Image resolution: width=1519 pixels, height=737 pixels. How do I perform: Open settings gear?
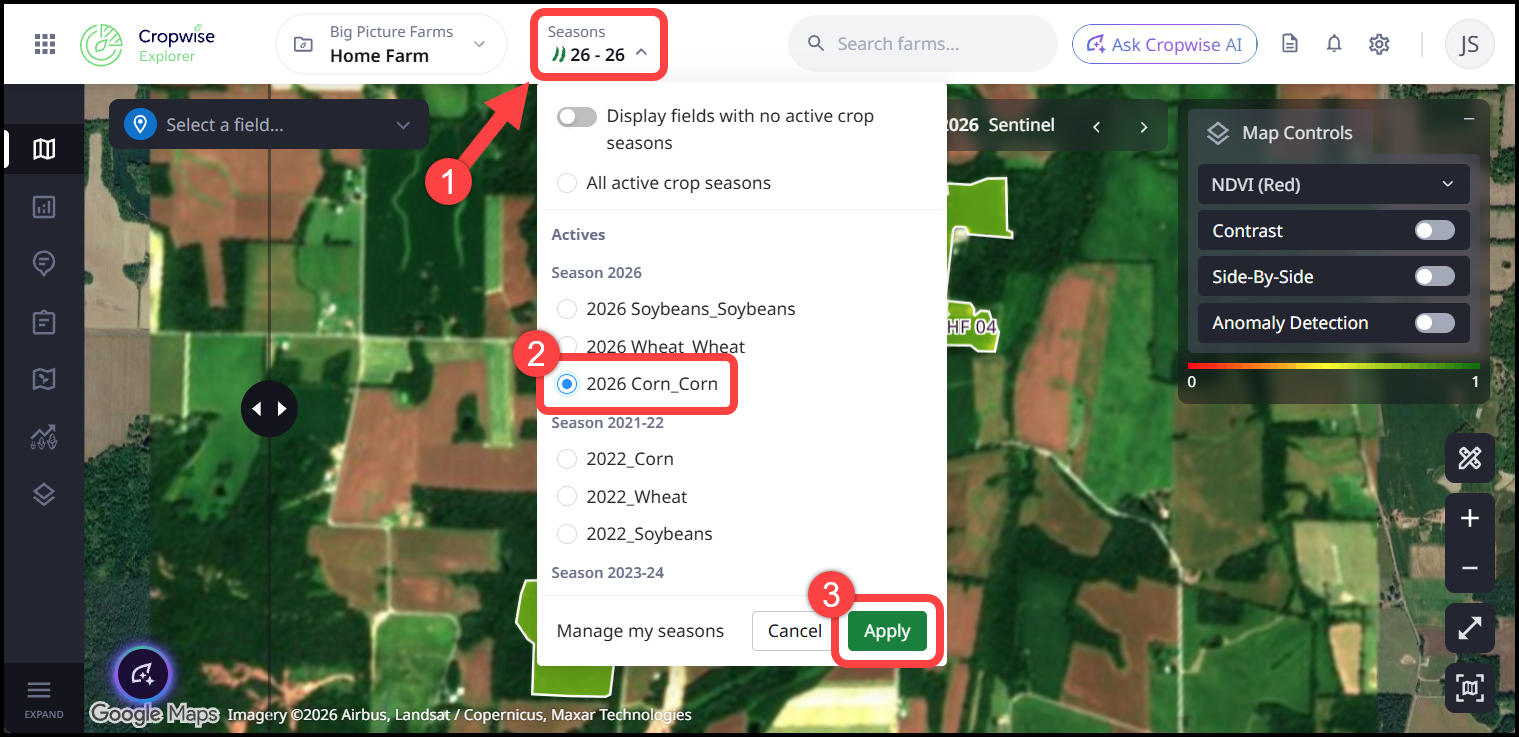(x=1380, y=44)
